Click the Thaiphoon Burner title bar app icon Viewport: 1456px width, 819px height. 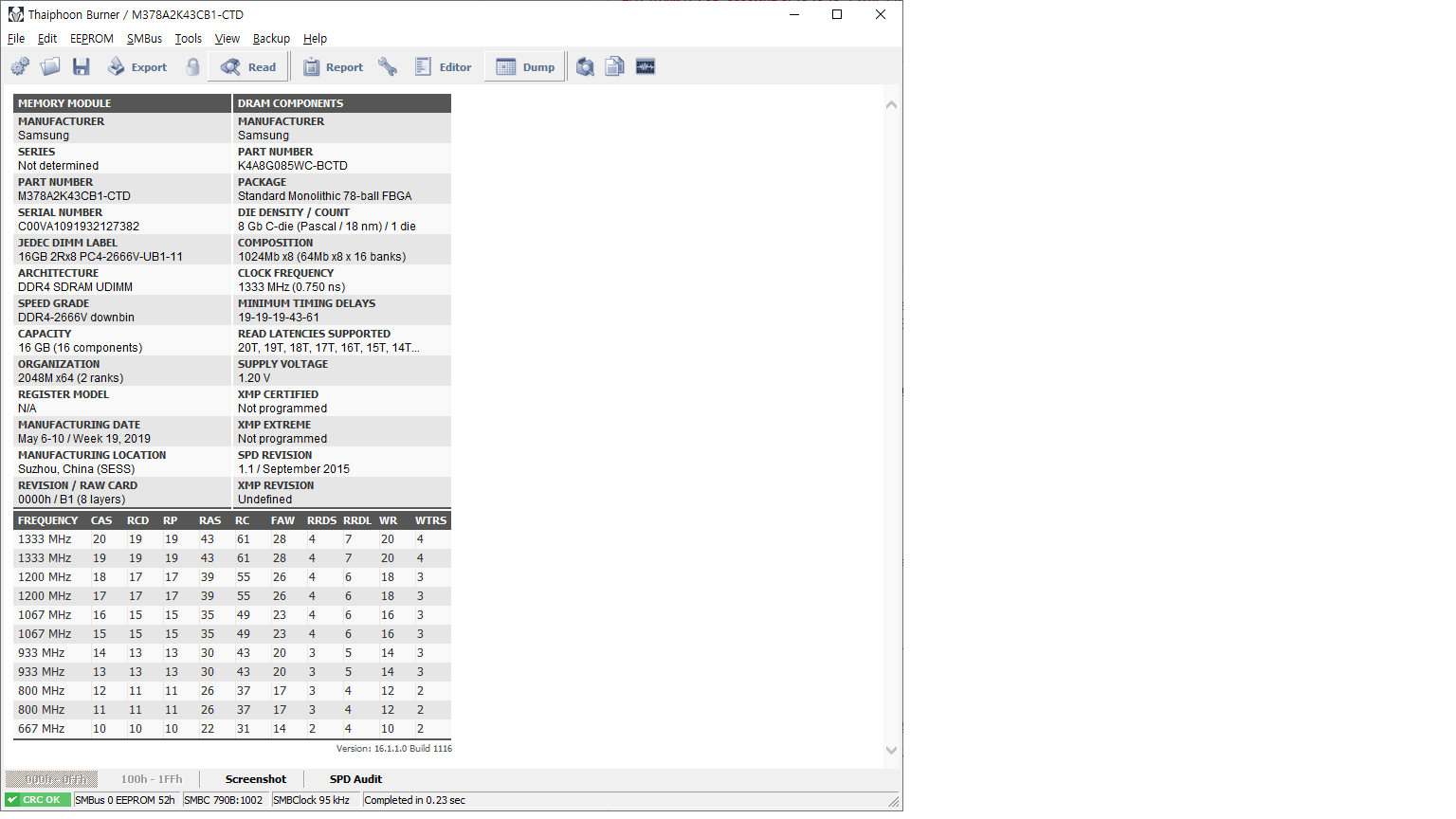pyautogui.click(x=15, y=14)
